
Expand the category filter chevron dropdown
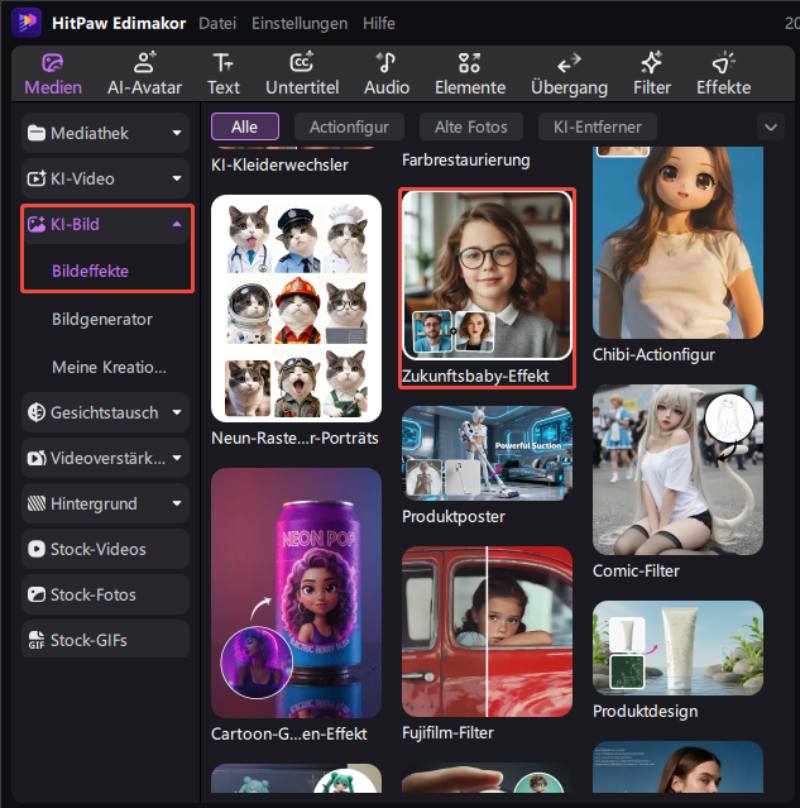coord(770,127)
